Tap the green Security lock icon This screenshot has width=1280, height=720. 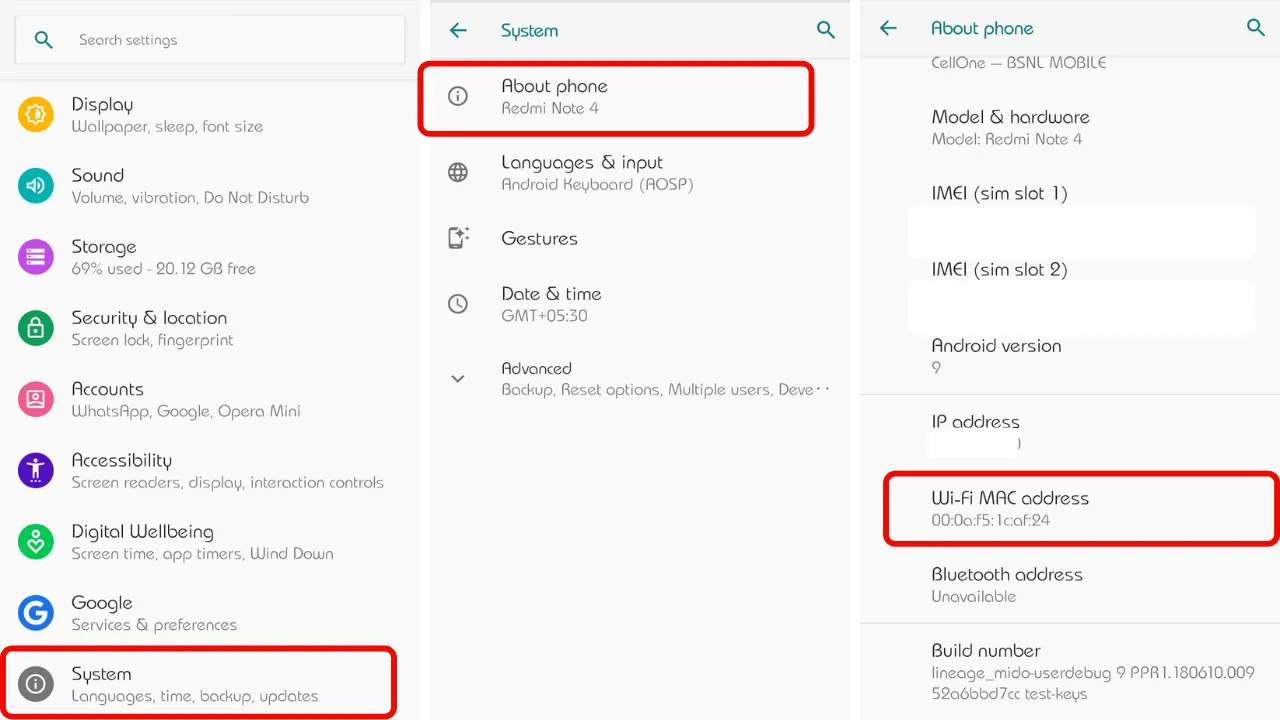36,328
